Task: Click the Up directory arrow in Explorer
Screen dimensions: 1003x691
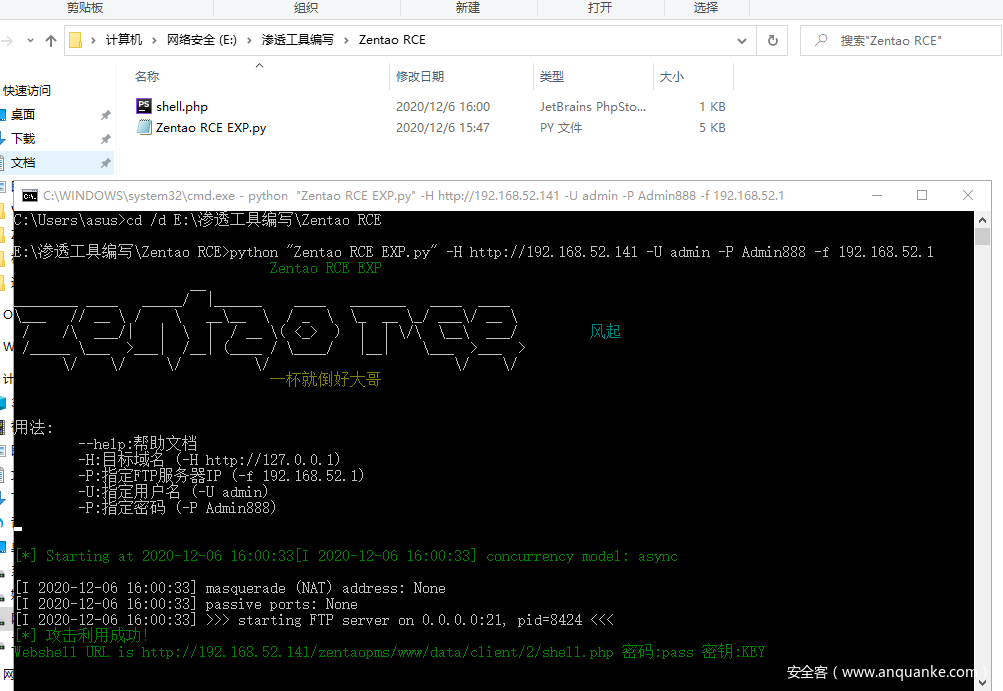Action: coord(51,40)
